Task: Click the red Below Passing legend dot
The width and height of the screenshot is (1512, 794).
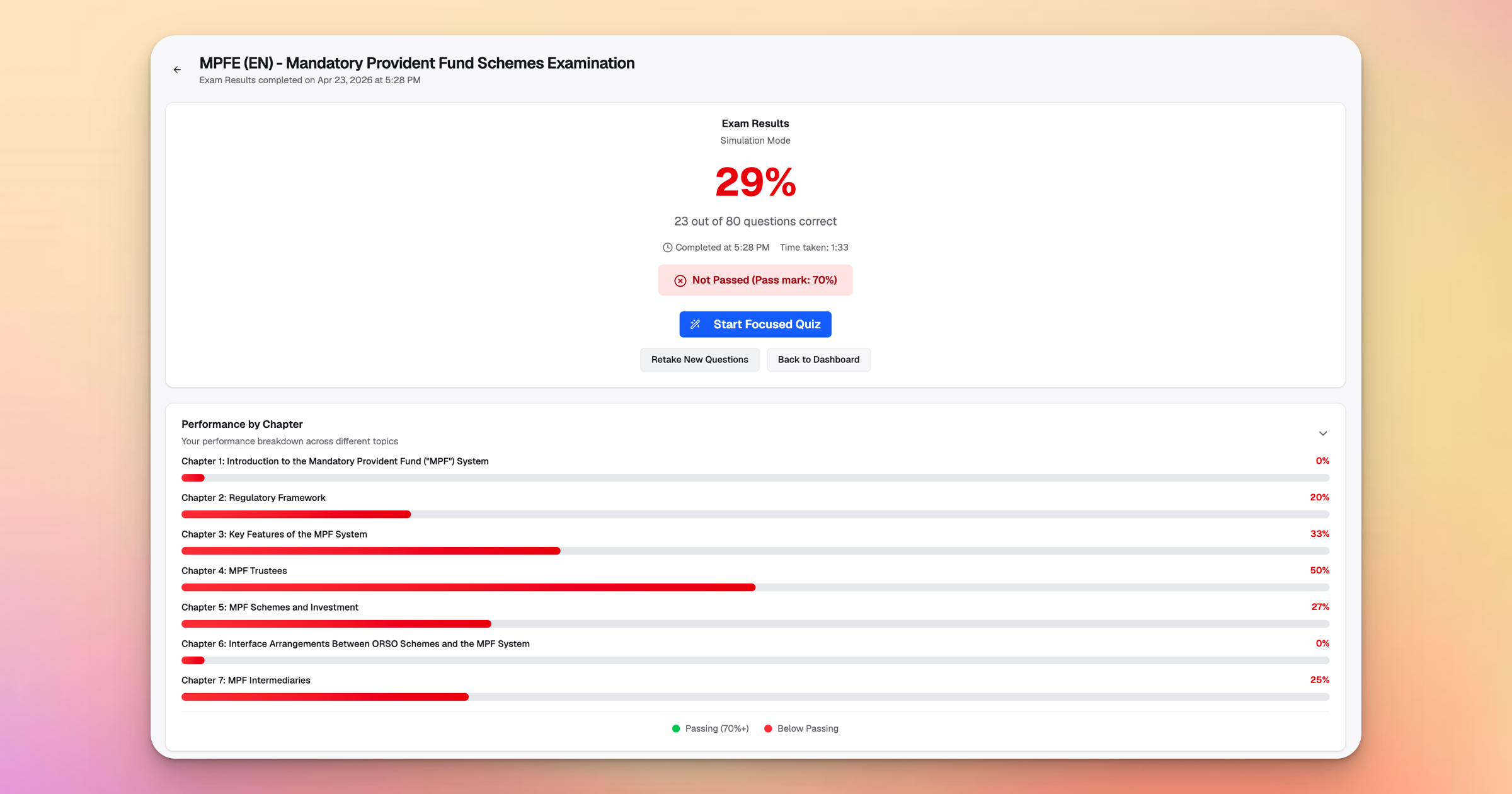Action: (x=768, y=728)
